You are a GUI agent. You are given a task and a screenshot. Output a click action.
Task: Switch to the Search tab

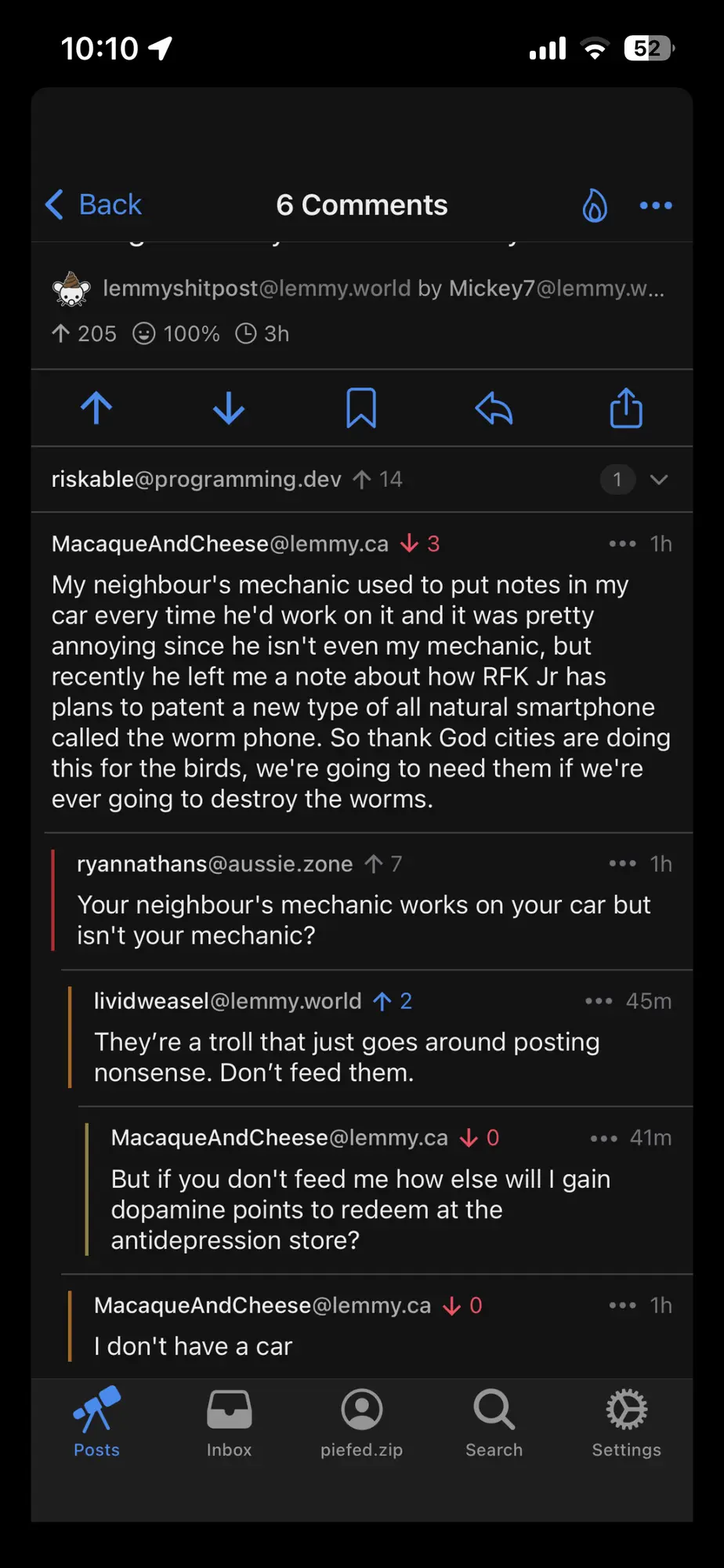pos(494,1422)
